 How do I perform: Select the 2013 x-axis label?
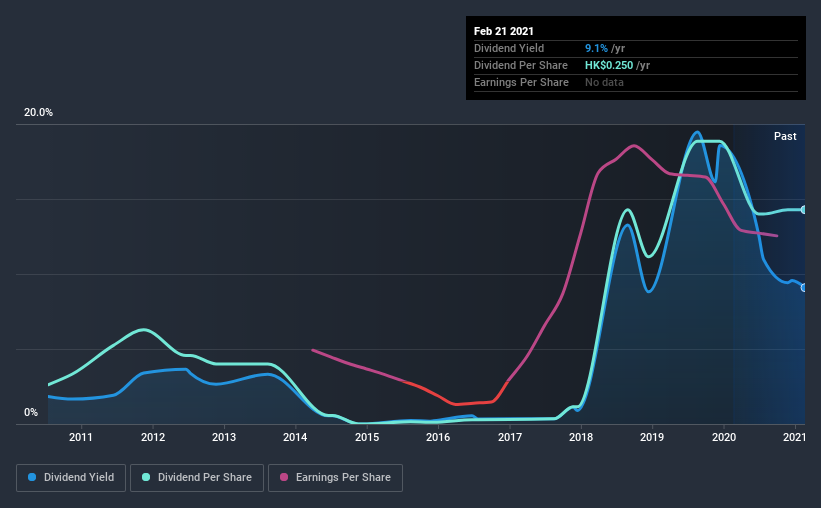click(x=224, y=437)
